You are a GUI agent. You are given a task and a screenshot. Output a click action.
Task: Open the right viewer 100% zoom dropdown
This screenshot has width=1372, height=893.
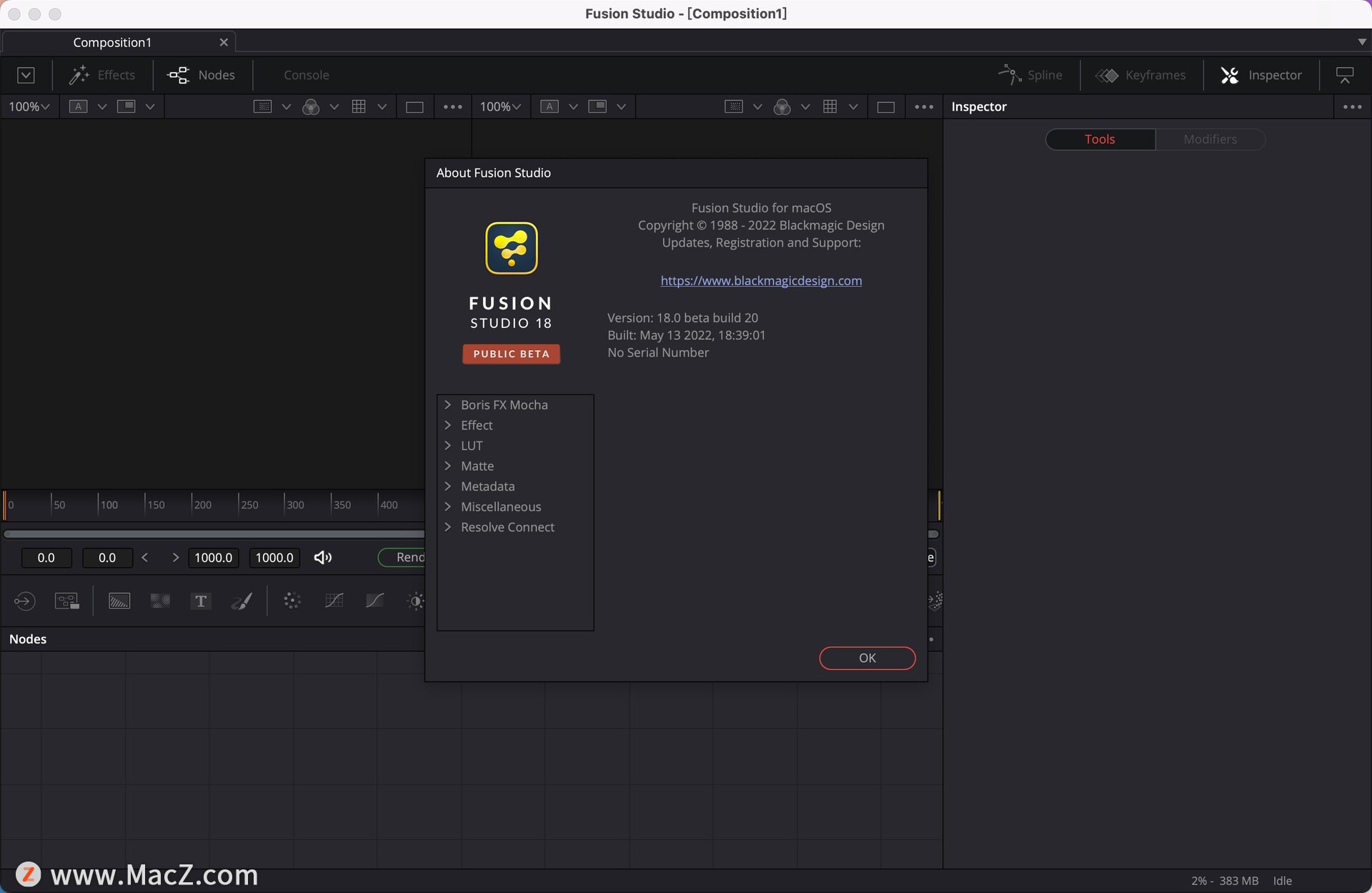(500, 107)
